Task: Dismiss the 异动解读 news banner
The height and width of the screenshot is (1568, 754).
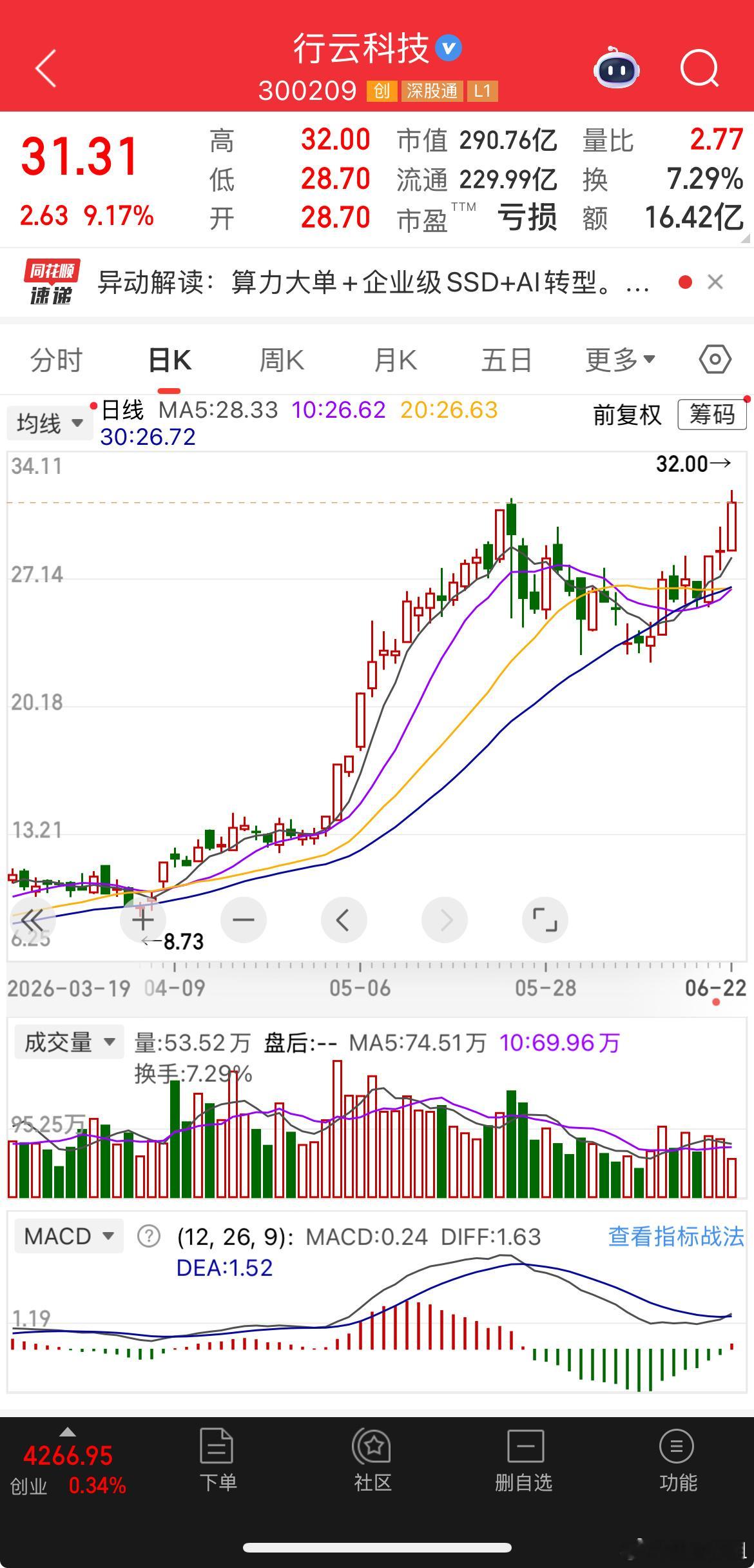Action: click(x=715, y=282)
